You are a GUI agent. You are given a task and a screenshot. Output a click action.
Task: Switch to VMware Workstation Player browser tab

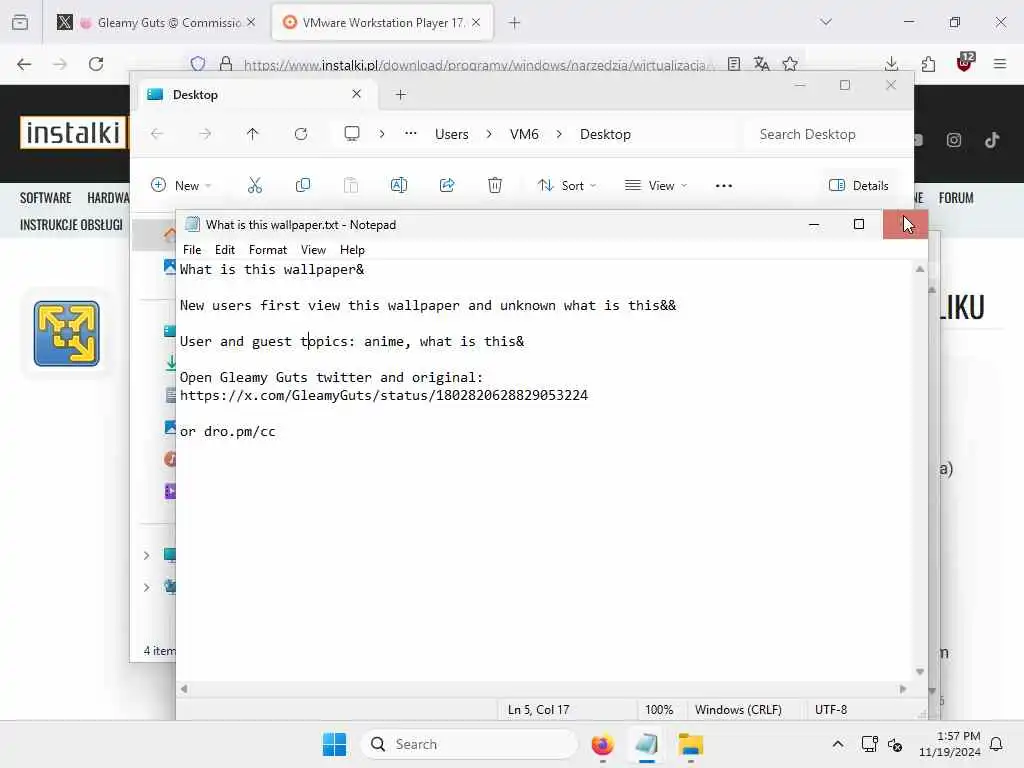[x=382, y=23]
